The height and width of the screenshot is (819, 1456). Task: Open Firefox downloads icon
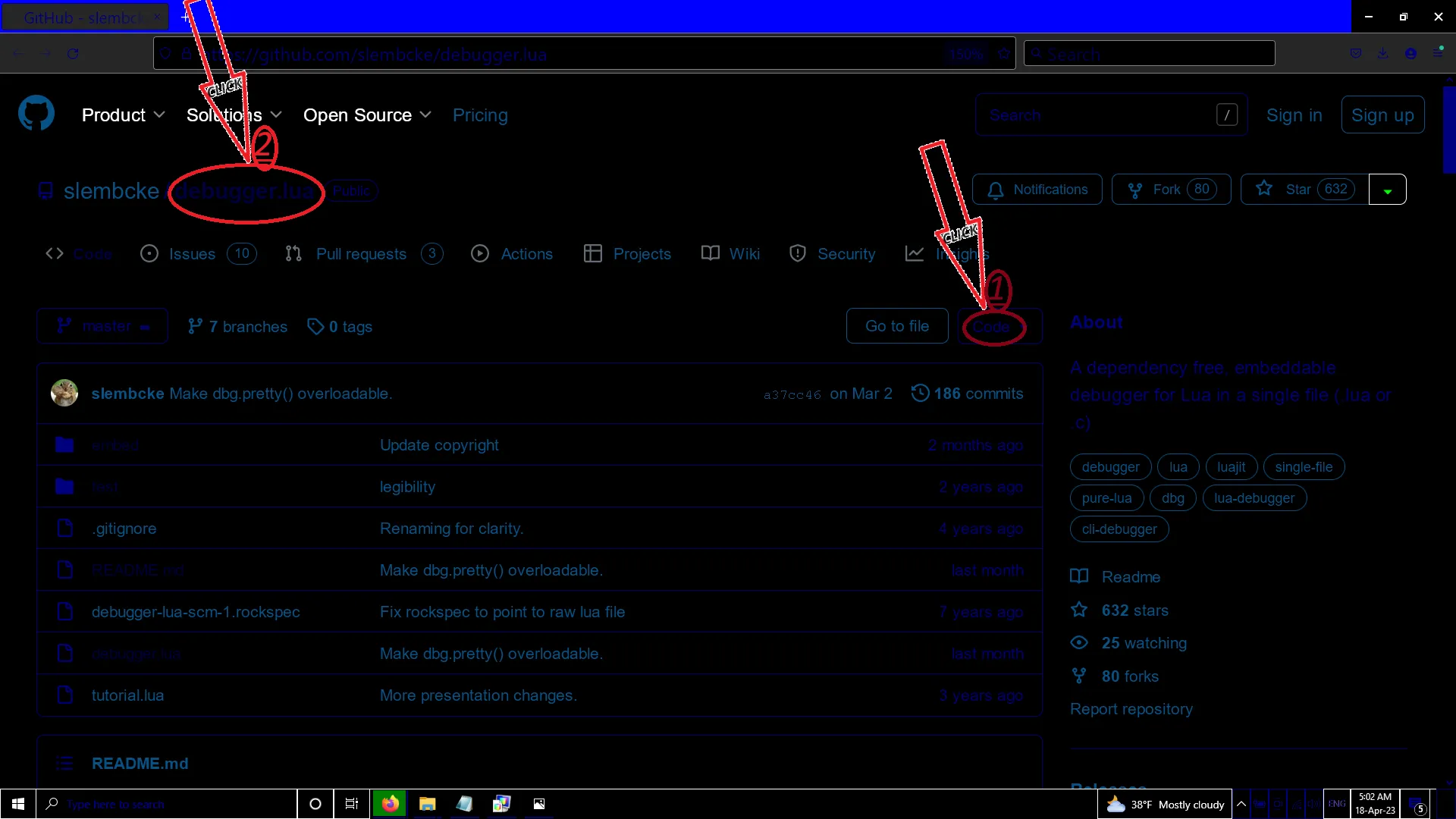click(1383, 54)
